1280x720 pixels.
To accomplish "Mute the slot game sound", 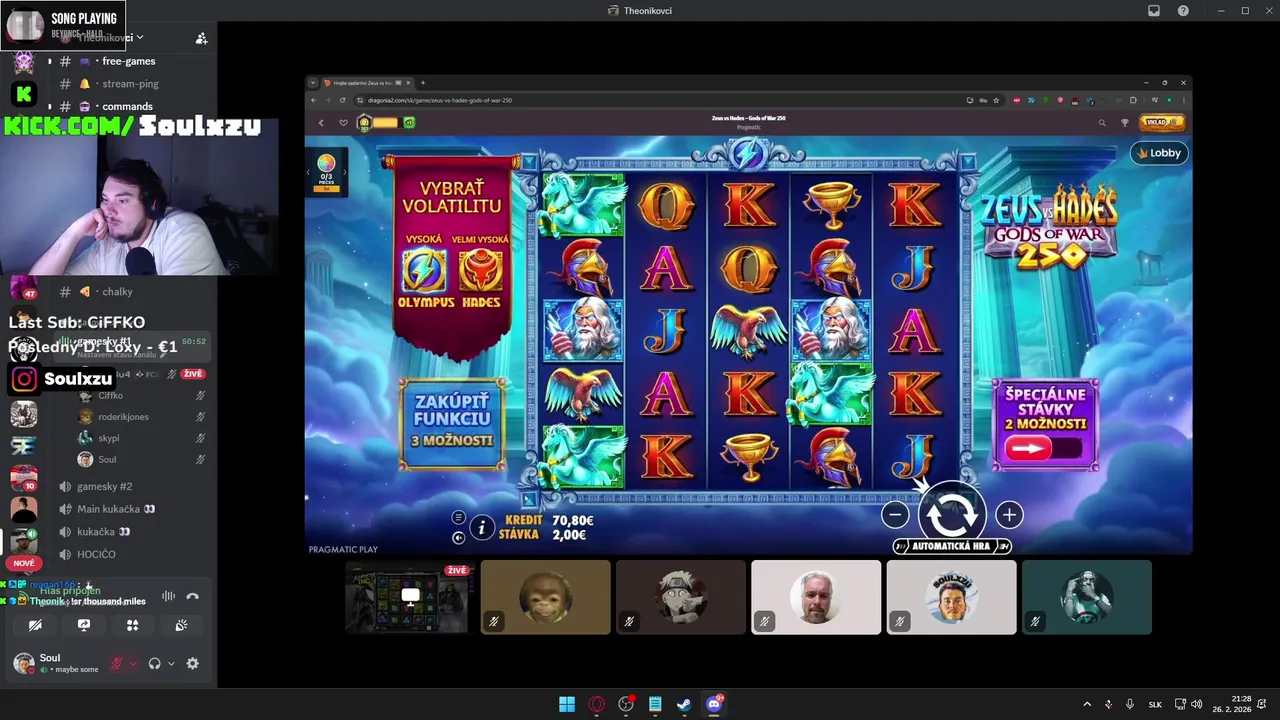I will point(458,538).
